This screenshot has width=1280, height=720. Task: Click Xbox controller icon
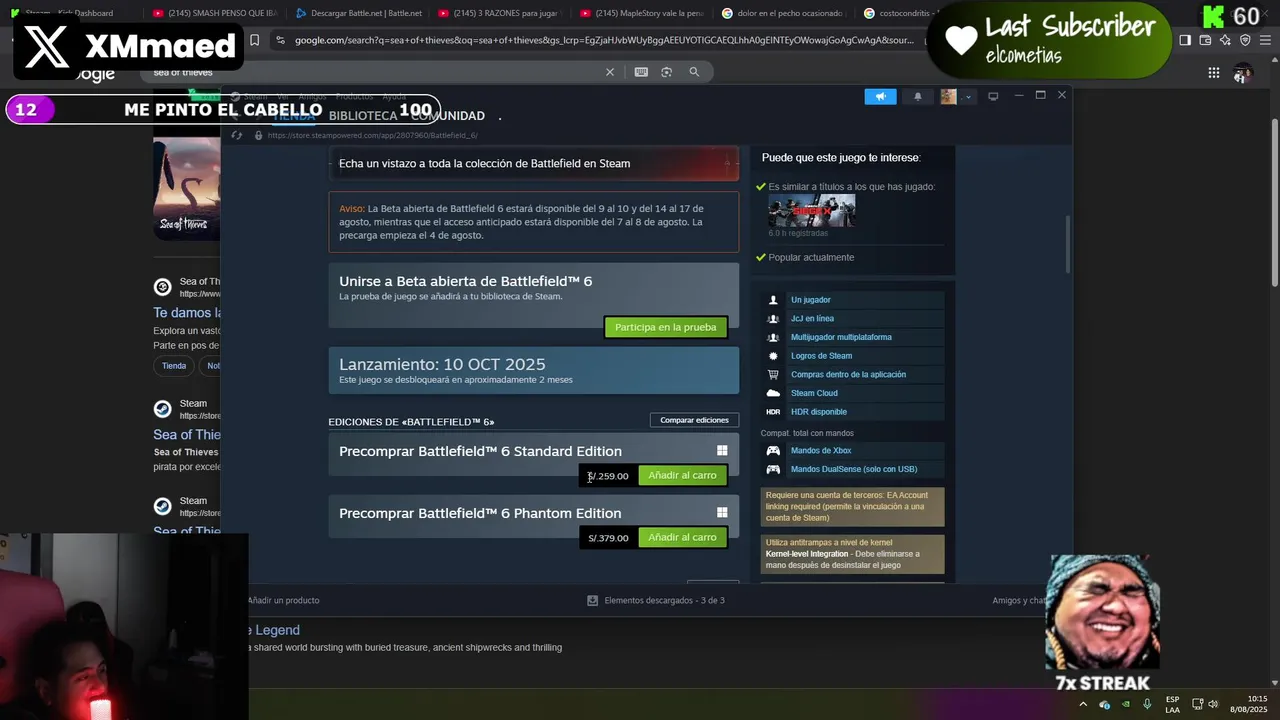tap(773, 451)
